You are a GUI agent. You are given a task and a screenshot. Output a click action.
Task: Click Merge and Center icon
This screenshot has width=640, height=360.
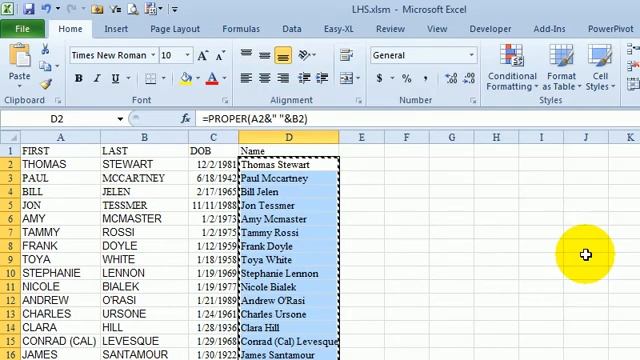[346, 78]
